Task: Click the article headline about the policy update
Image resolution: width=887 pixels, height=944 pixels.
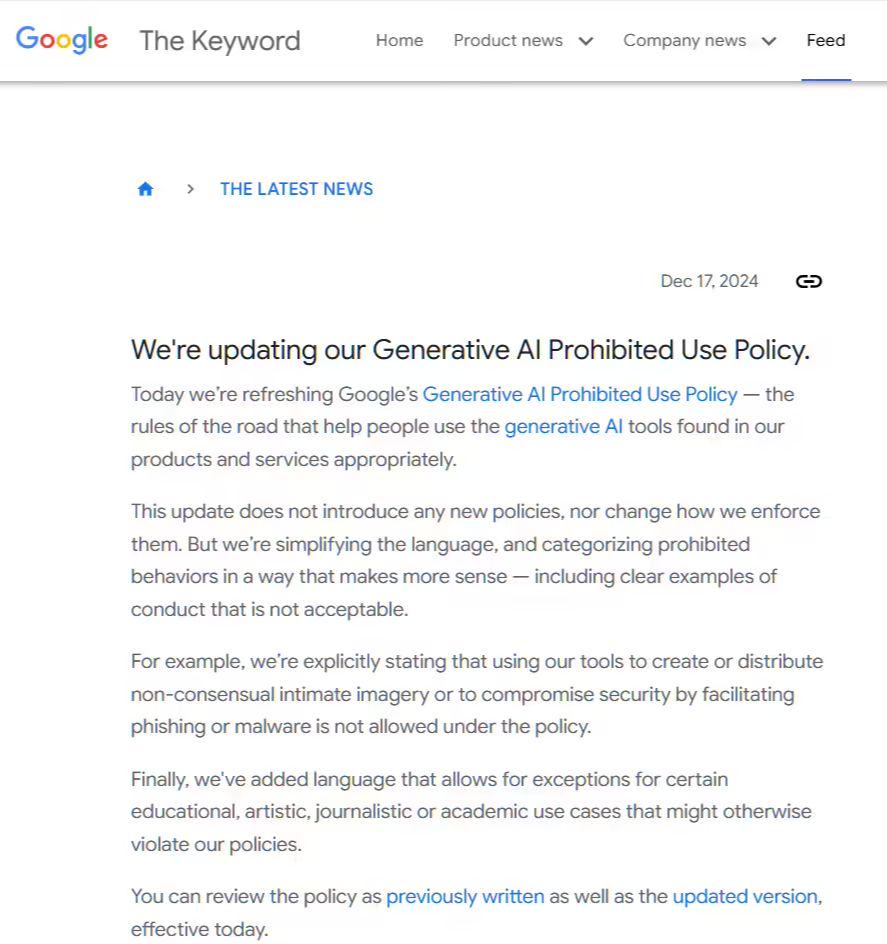Action: pos(470,350)
